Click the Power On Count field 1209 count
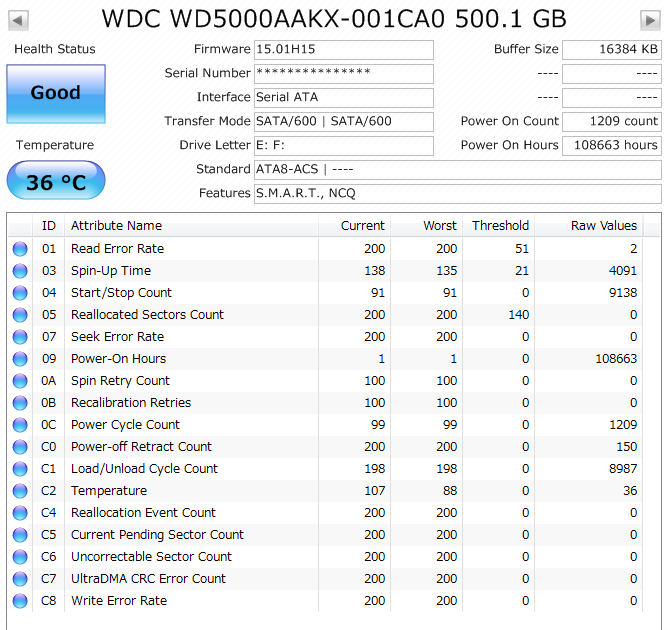Image resolution: width=670 pixels, height=630 pixels. (612, 122)
